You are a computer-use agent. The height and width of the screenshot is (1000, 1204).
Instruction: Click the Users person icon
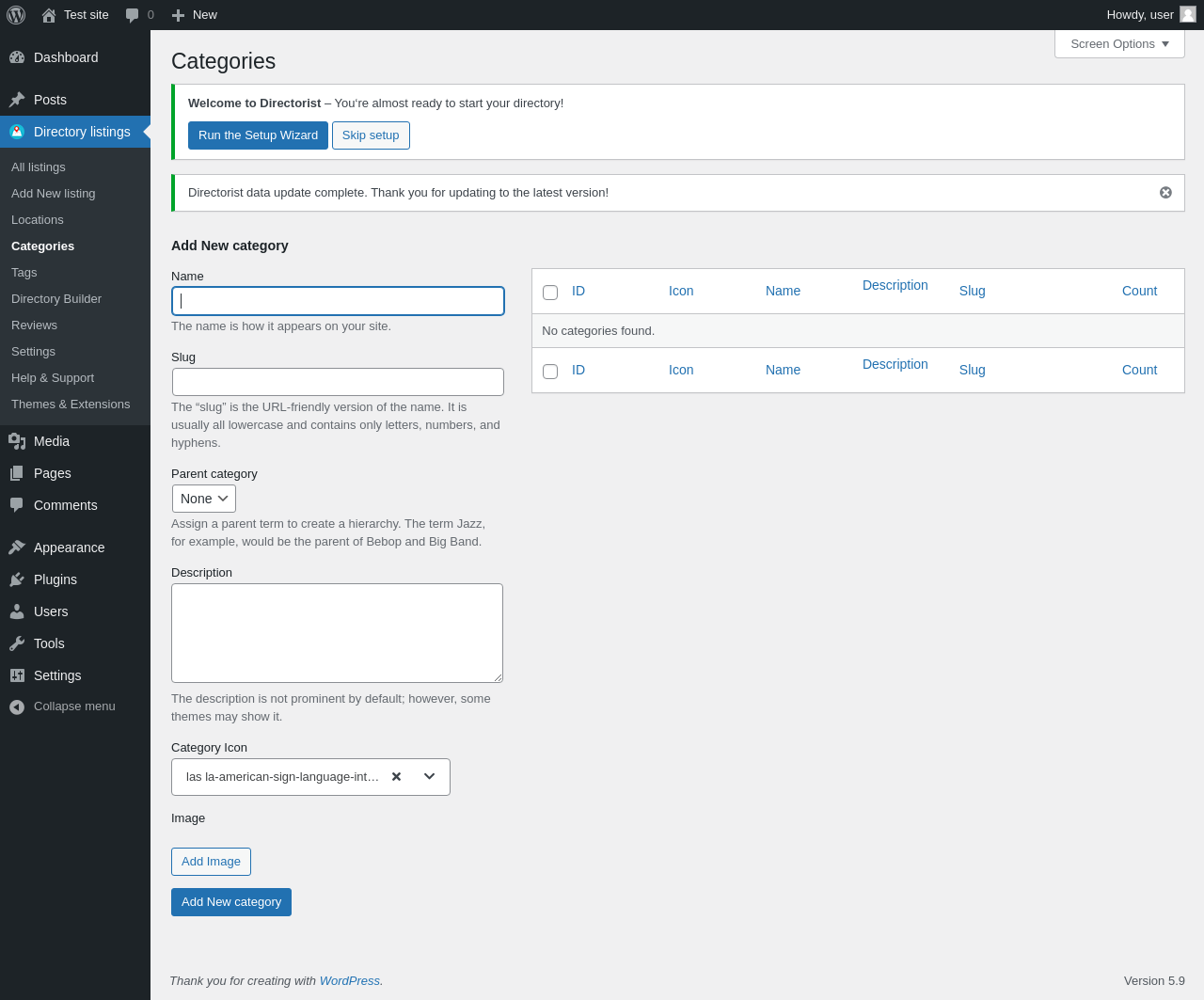[x=17, y=611]
